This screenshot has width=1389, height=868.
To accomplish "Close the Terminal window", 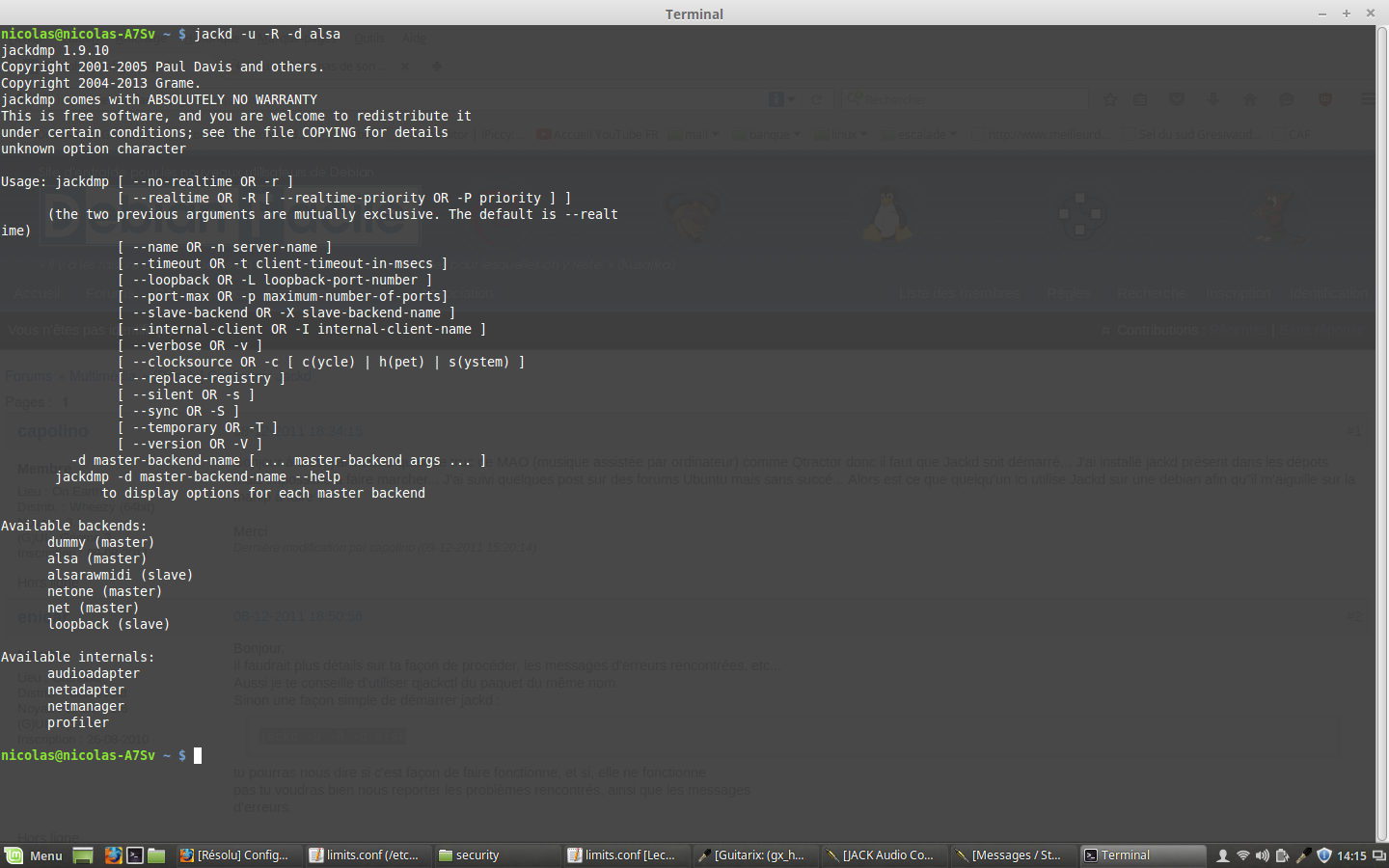I will [x=1371, y=14].
